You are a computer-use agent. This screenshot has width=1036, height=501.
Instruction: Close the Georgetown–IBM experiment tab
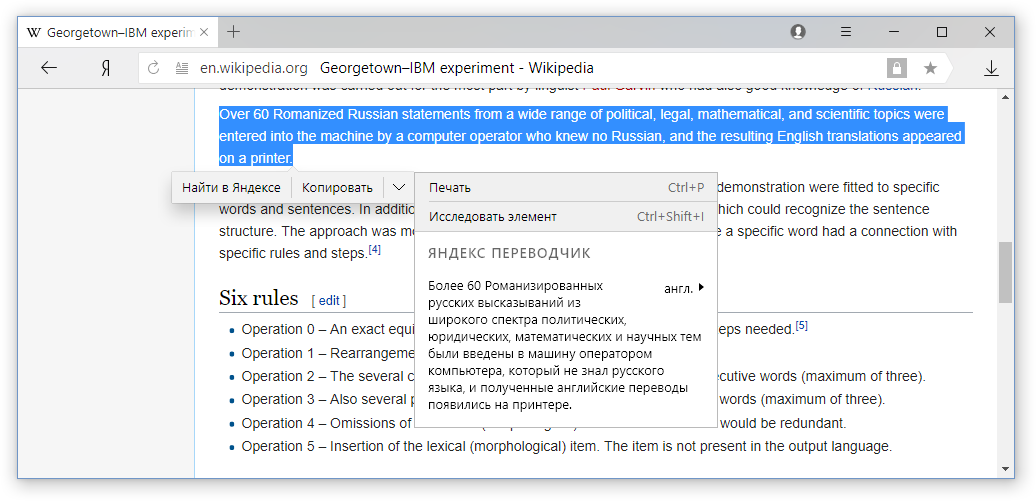pos(204,32)
